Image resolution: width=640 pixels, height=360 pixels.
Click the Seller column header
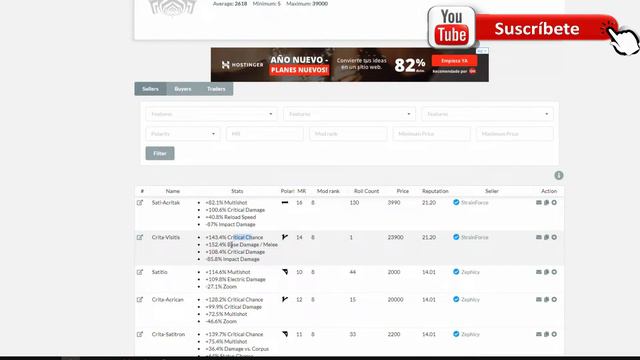[492, 191]
